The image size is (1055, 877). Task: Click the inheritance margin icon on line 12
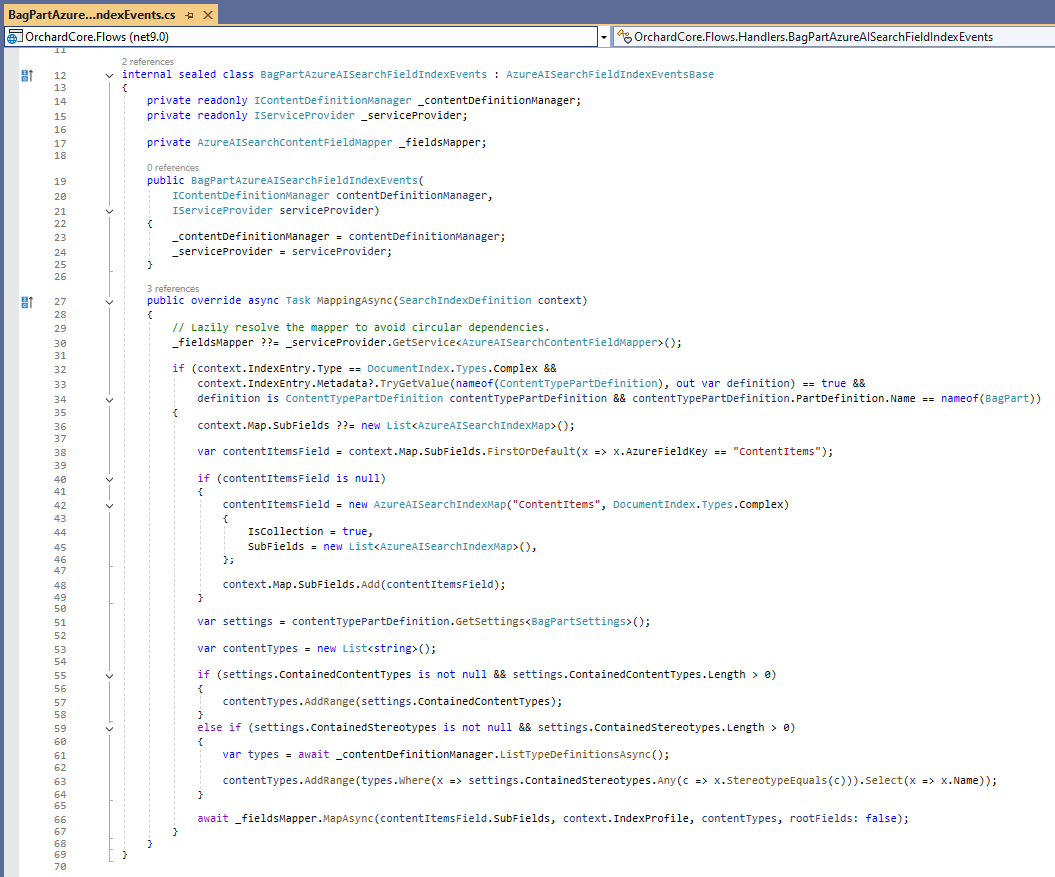click(x=27, y=75)
